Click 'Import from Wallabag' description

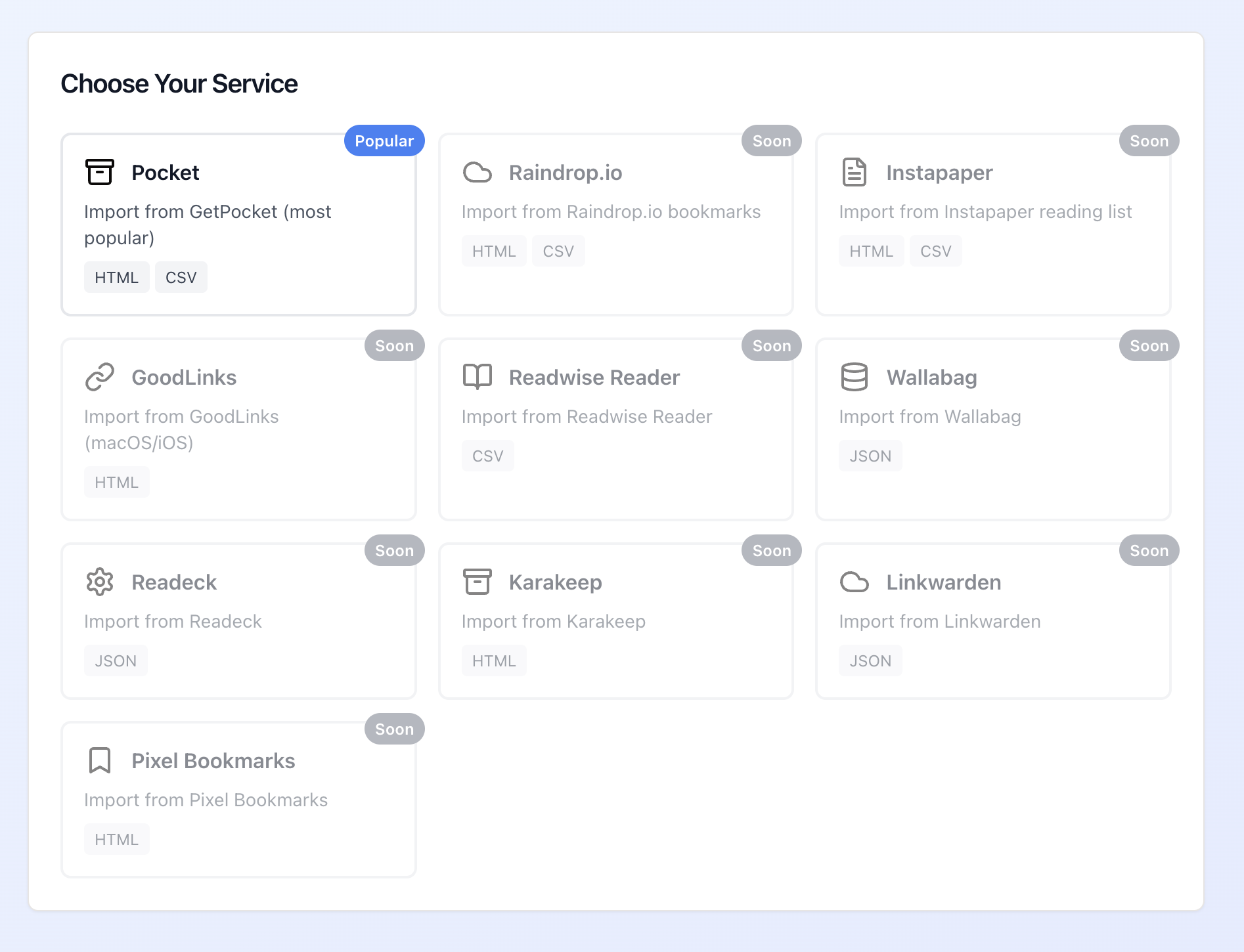(x=930, y=416)
